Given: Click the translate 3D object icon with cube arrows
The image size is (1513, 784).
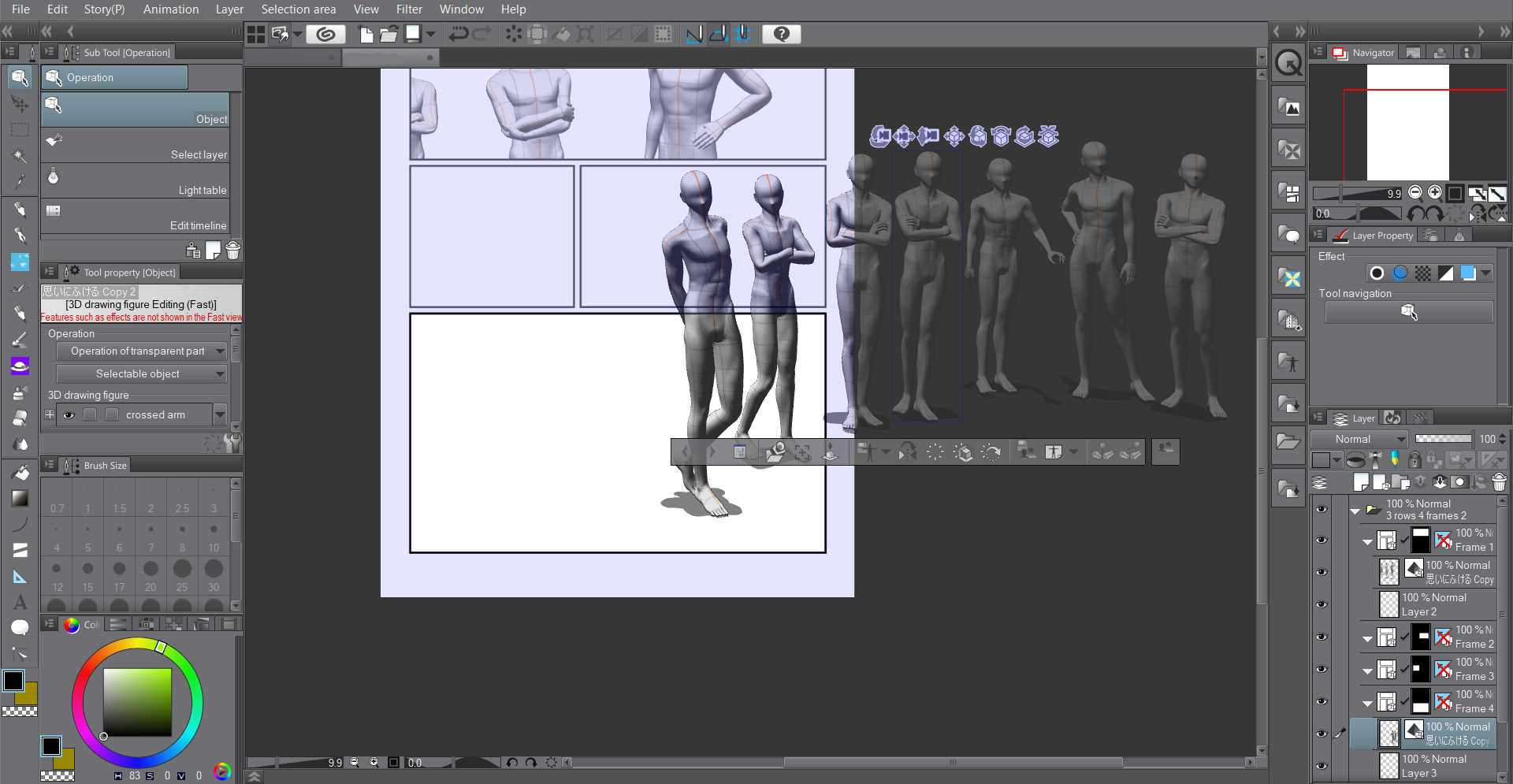Looking at the screenshot, I should pyautogui.click(x=954, y=136).
